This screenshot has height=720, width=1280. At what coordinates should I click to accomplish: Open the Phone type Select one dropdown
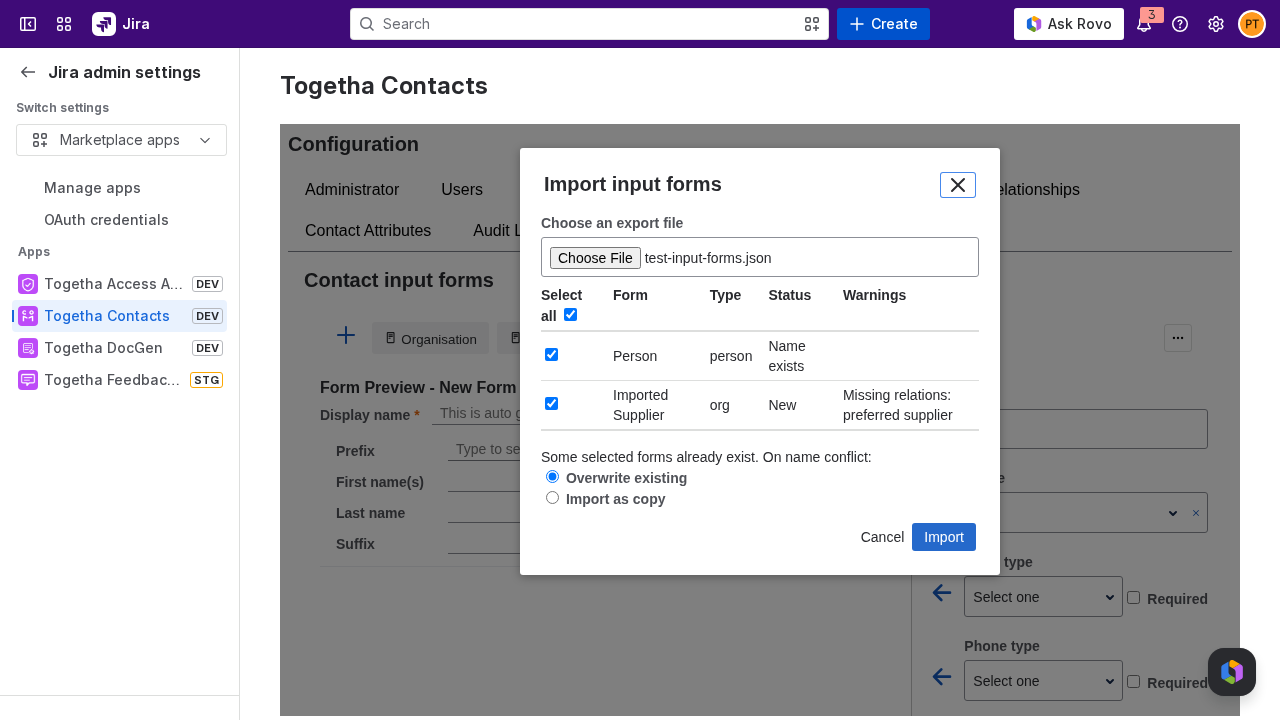point(1043,681)
